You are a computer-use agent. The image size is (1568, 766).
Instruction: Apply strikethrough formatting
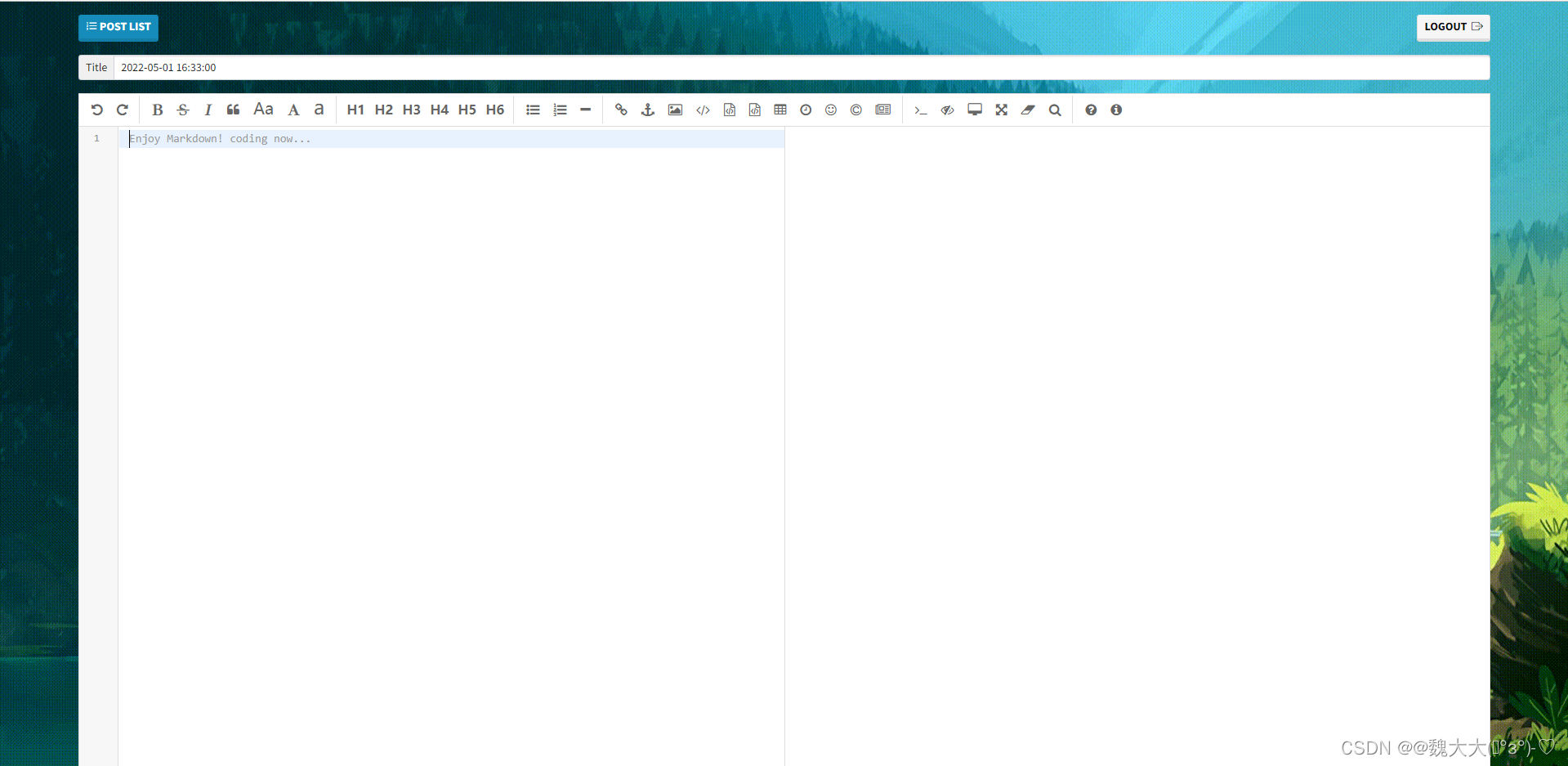[x=183, y=110]
